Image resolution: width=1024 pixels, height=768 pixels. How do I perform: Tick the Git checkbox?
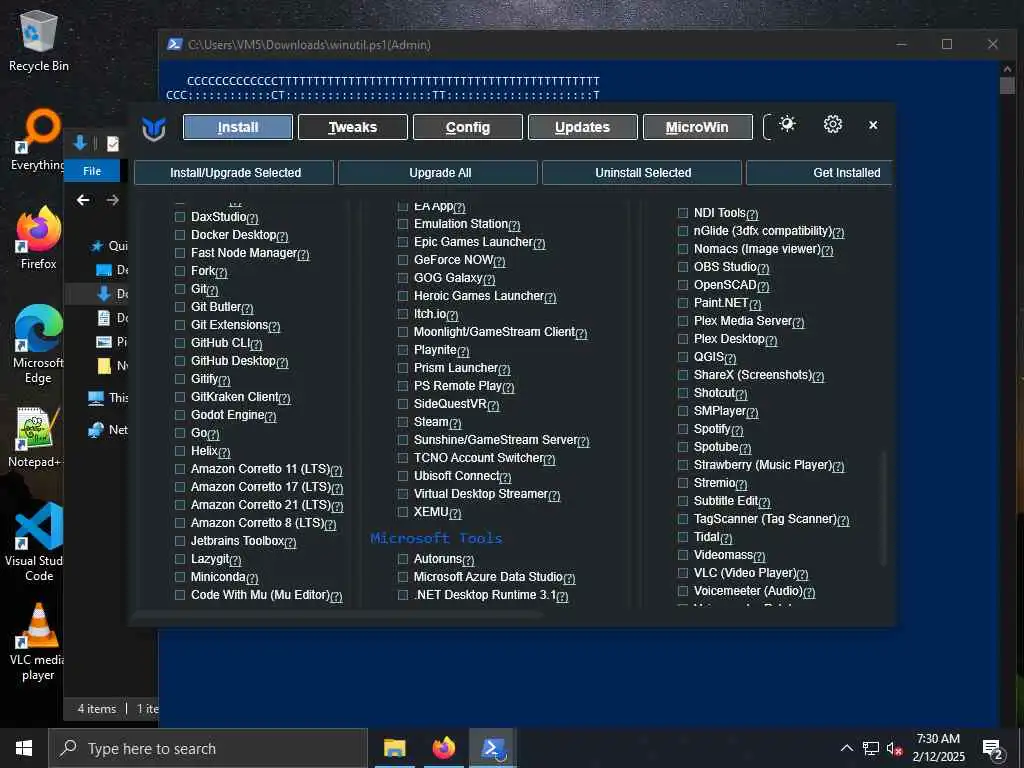180,289
